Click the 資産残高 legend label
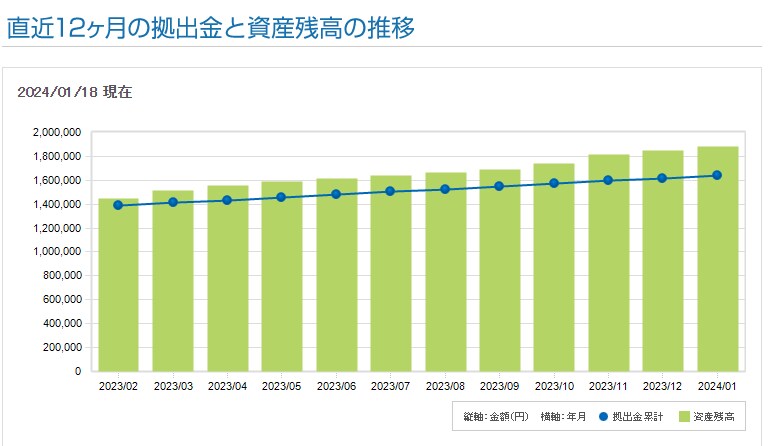Viewport: 768px width, 446px height. pyautogui.click(x=714, y=417)
